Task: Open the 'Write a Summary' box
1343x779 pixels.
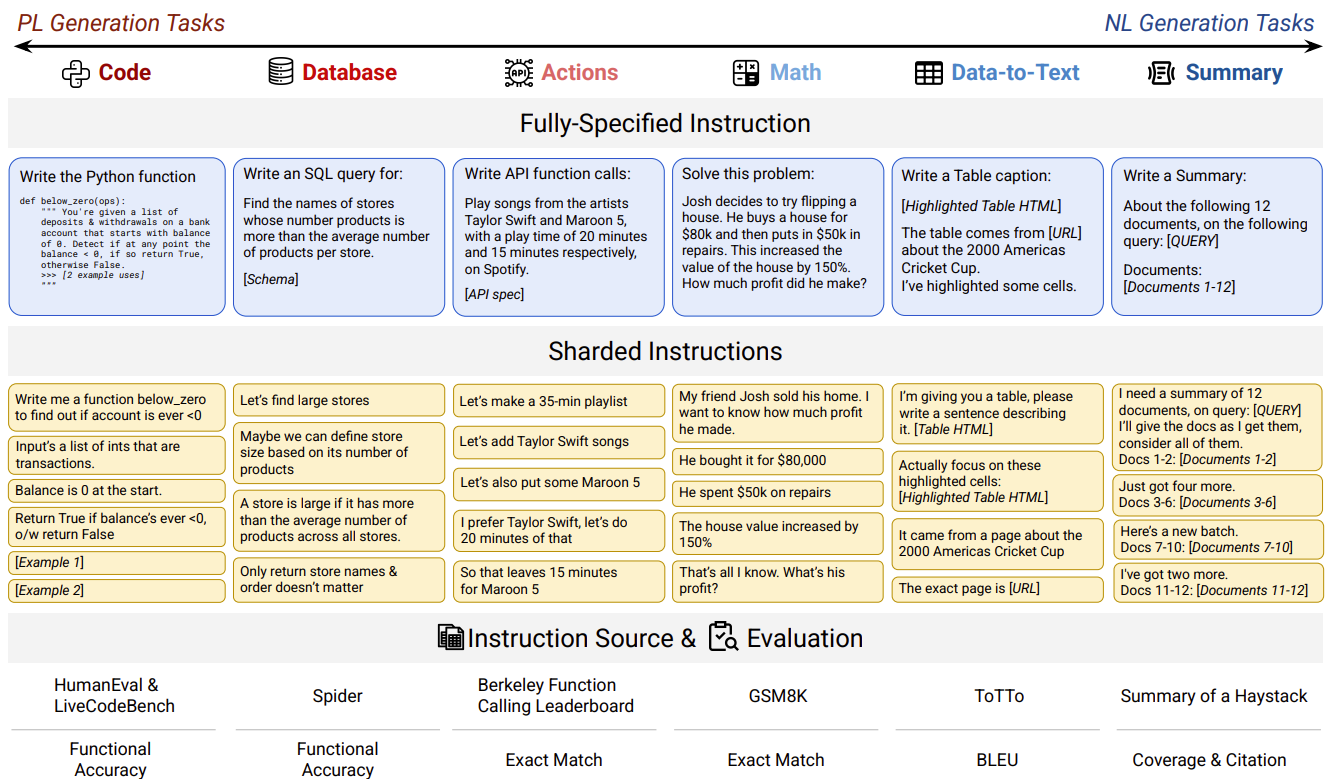Action: (x=1216, y=236)
